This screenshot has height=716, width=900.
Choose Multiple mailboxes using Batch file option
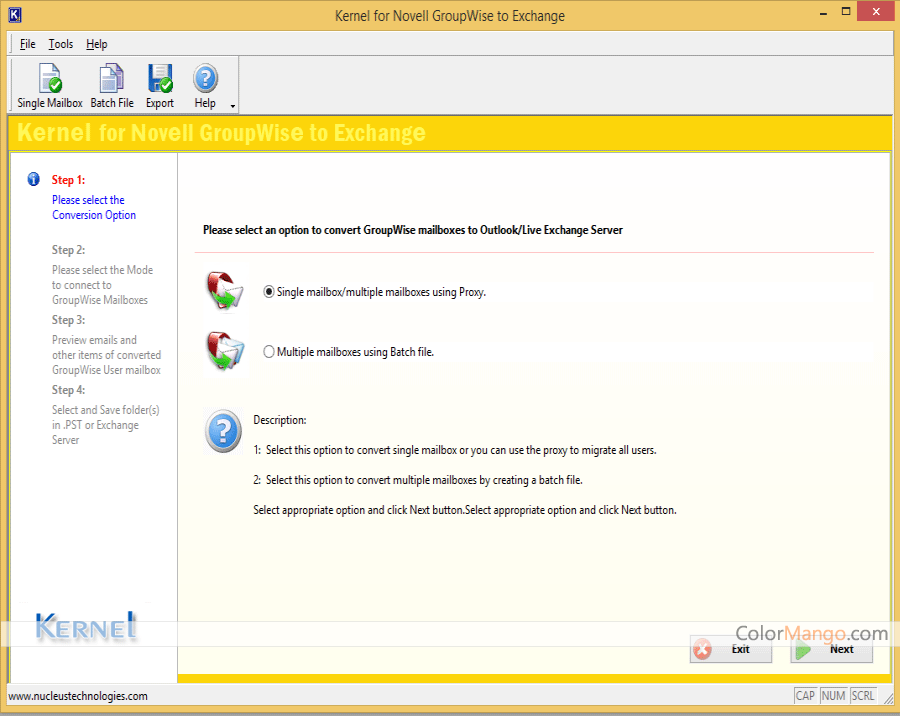(x=269, y=352)
